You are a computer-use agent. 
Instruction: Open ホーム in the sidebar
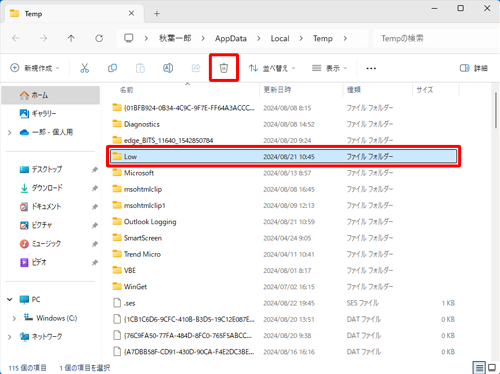51,95
